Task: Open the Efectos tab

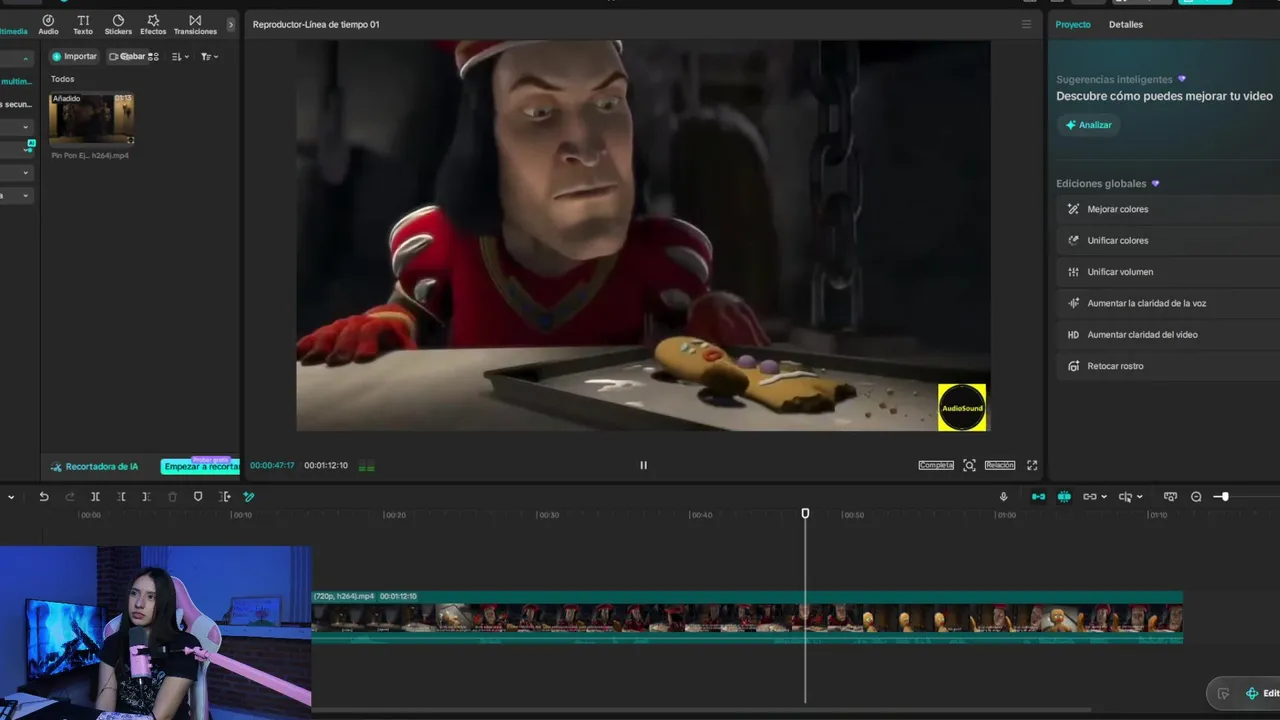Action: [153, 25]
